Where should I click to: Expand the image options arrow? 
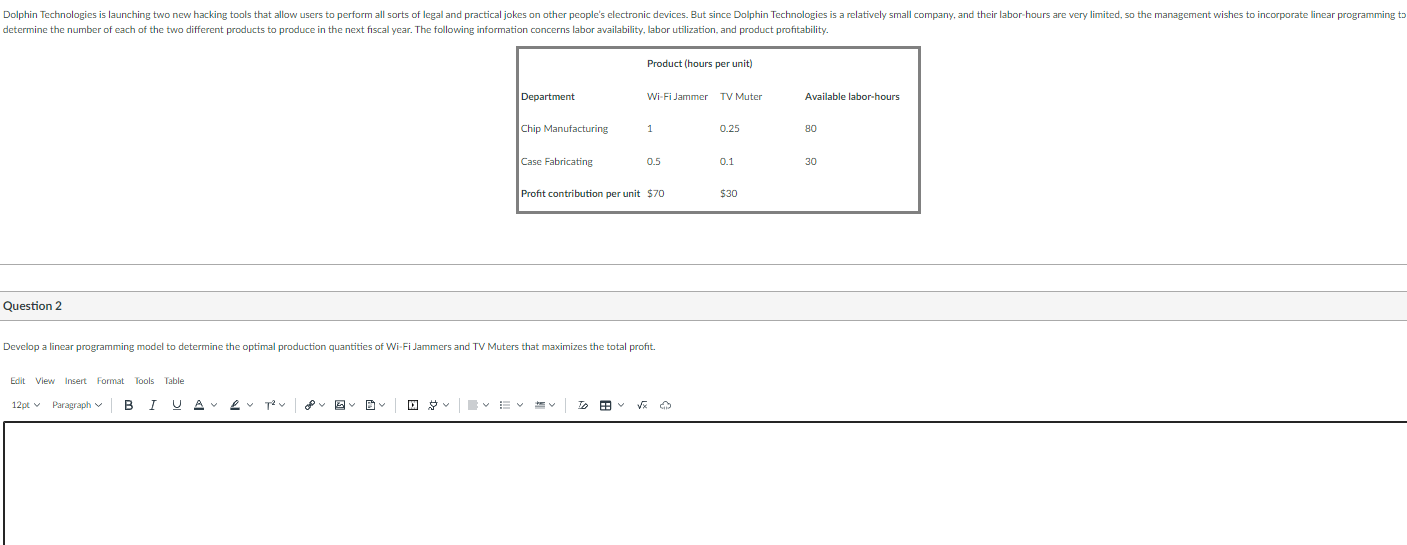353,405
